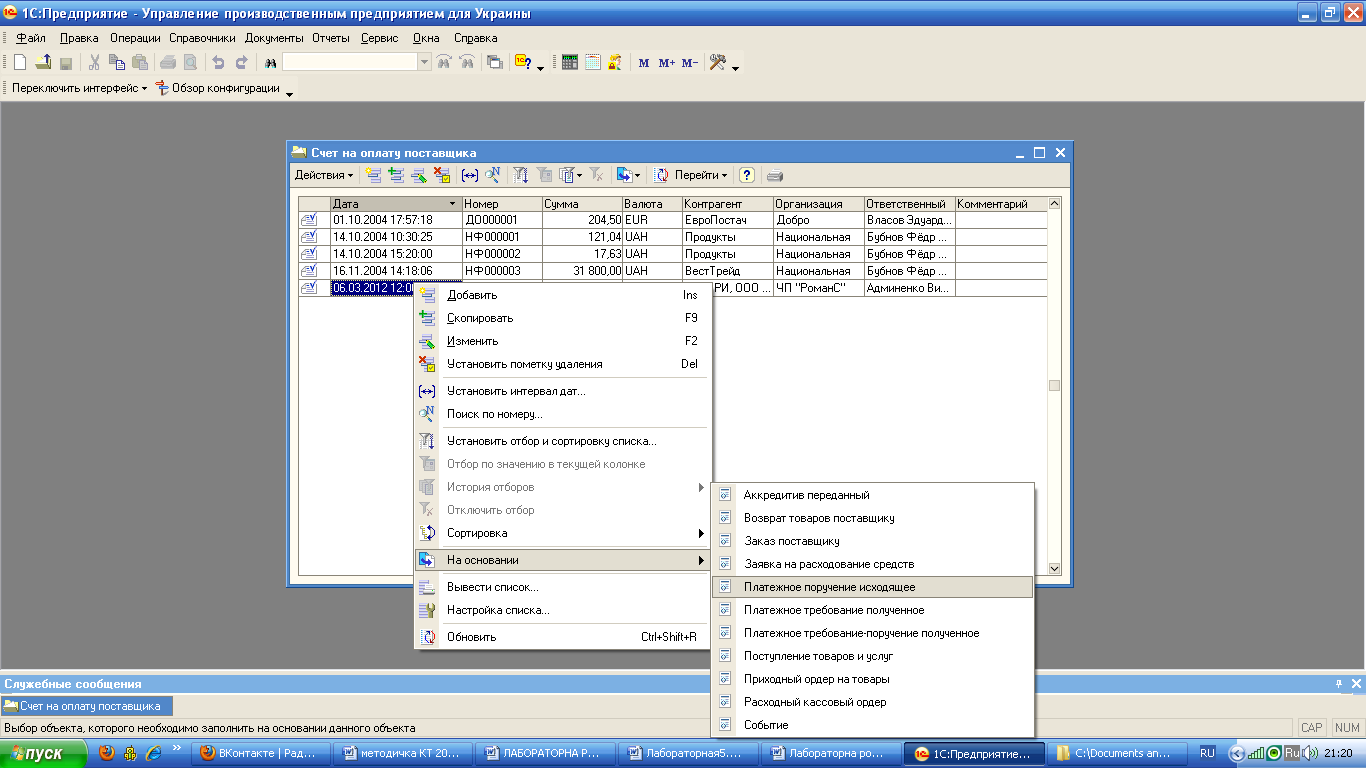
Task: Click the New document toolbar icon
Action: pos(20,62)
